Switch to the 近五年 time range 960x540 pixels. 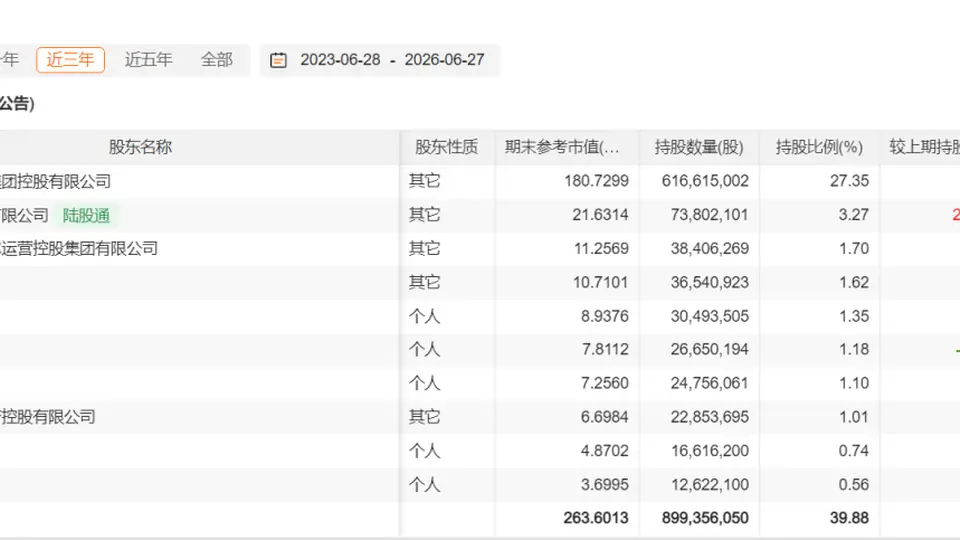tap(148, 60)
